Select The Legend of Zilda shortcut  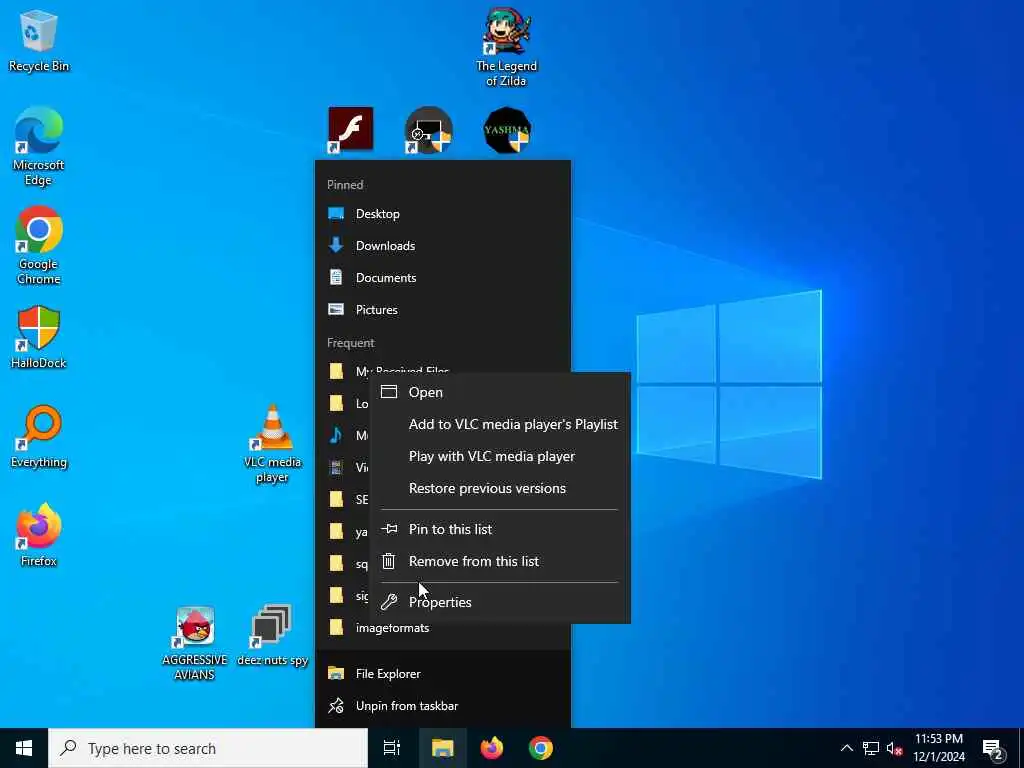506,47
